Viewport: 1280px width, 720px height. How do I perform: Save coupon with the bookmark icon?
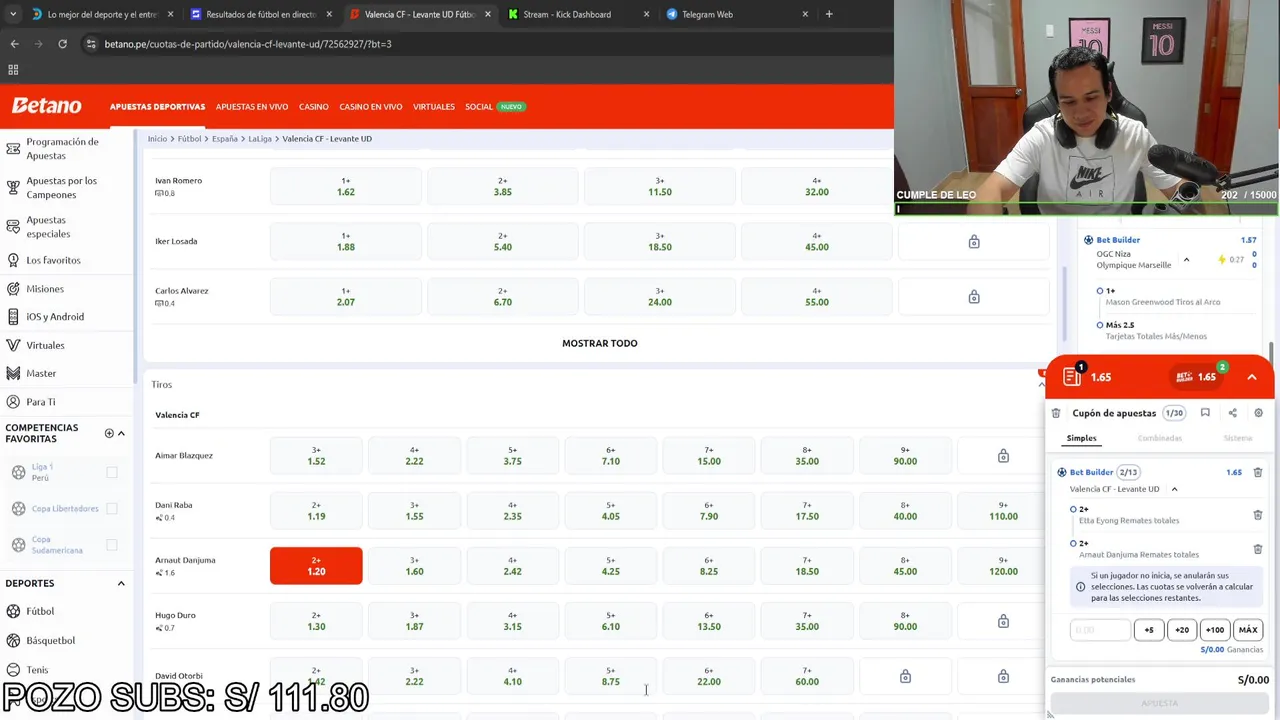click(1205, 413)
